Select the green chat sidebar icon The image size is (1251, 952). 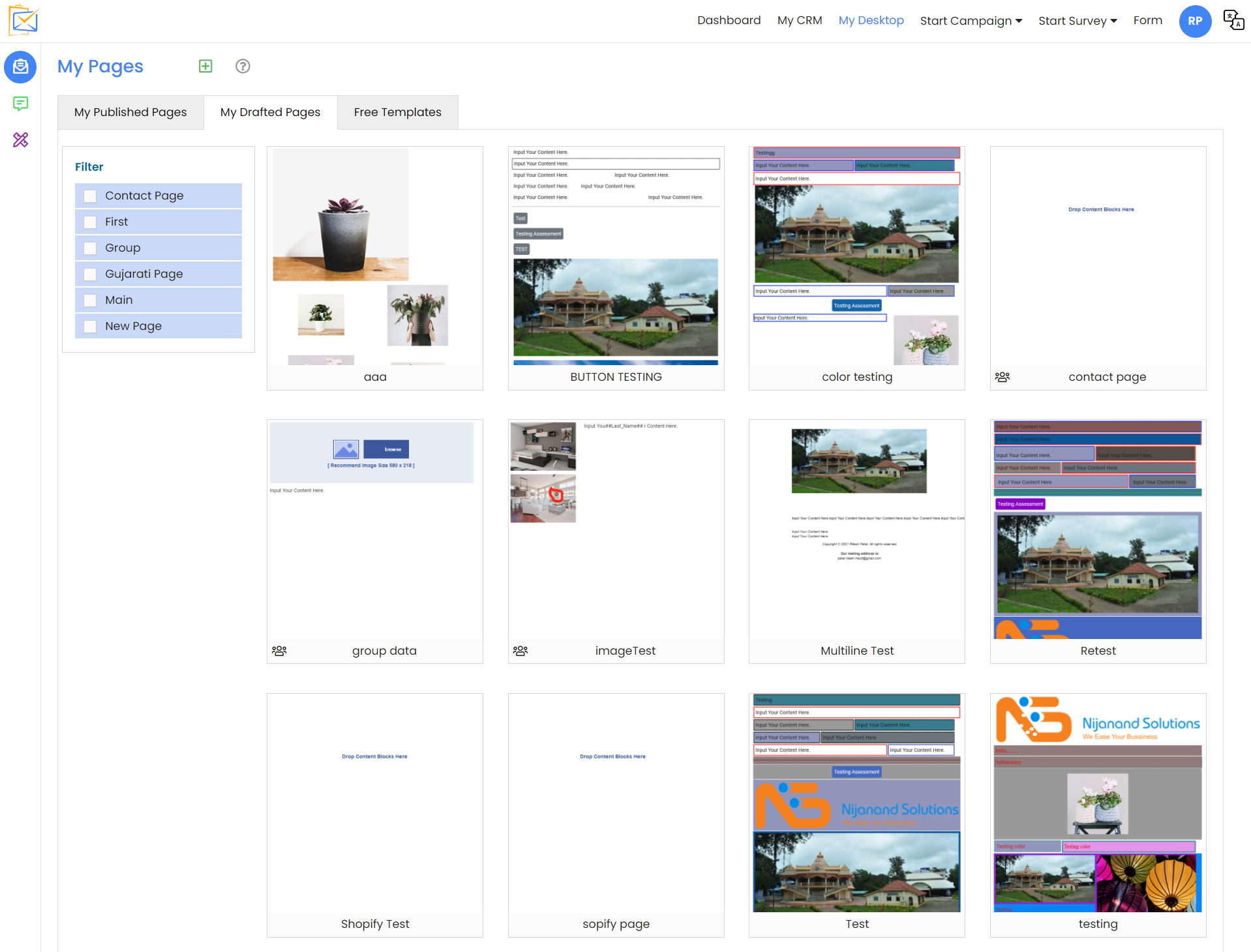tap(21, 104)
